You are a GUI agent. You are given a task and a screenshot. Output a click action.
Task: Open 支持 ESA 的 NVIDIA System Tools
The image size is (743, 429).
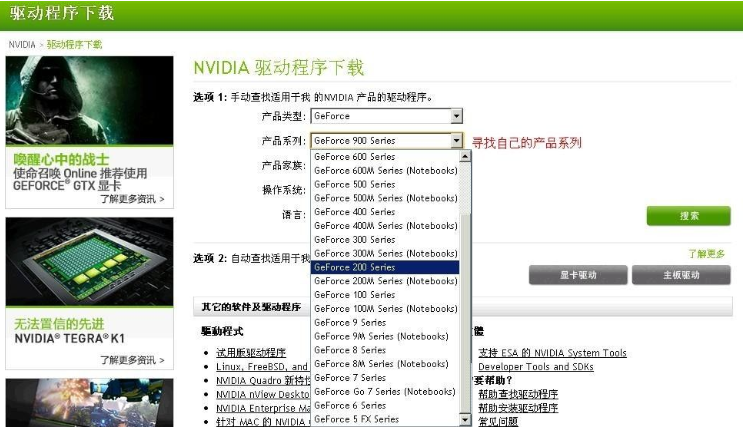(552, 353)
